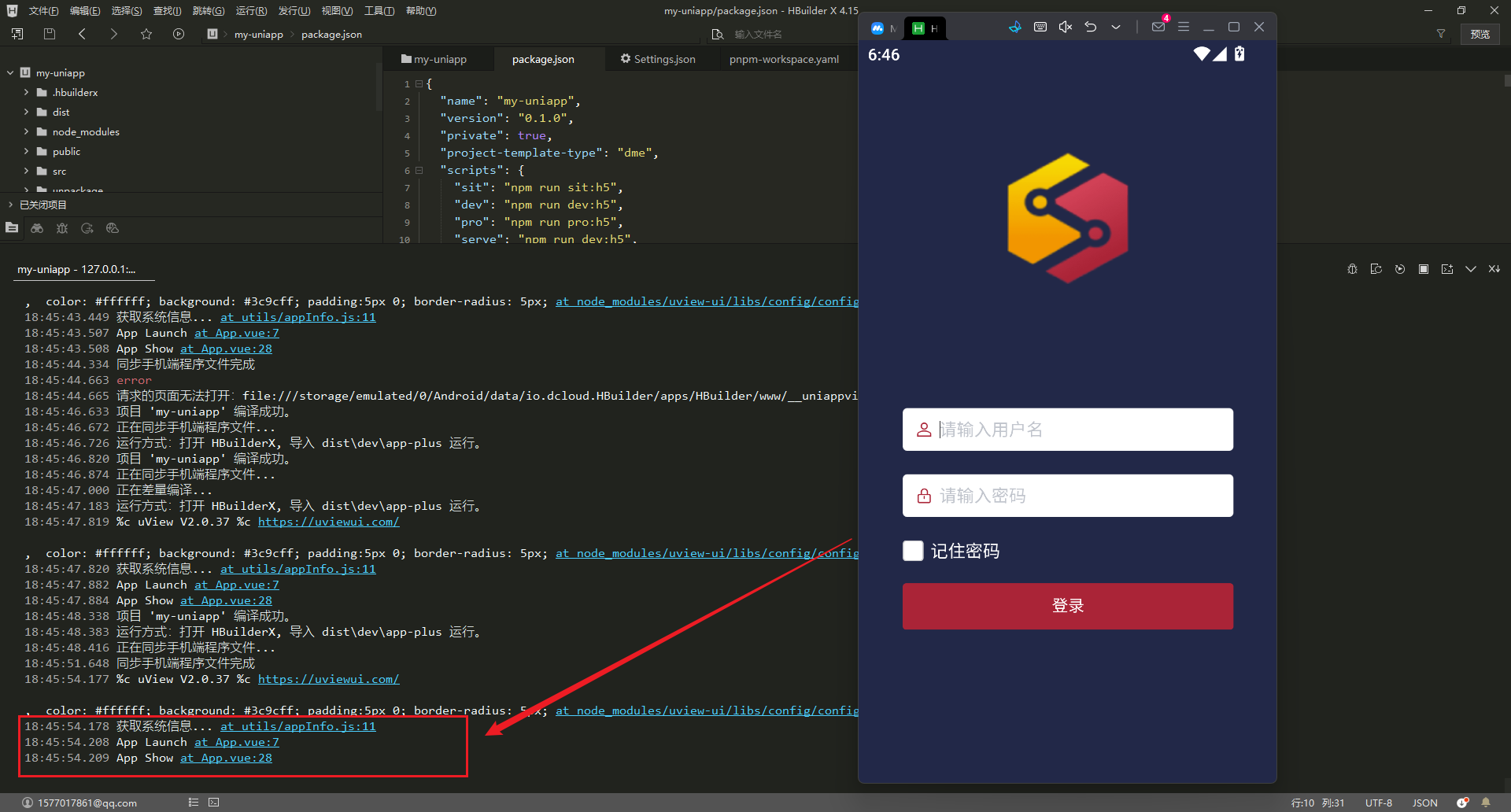Image resolution: width=1511 pixels, height=812 pixels.
Task: Open the https://uviewui.com/ link in console
Action: (x=328, y=679)
